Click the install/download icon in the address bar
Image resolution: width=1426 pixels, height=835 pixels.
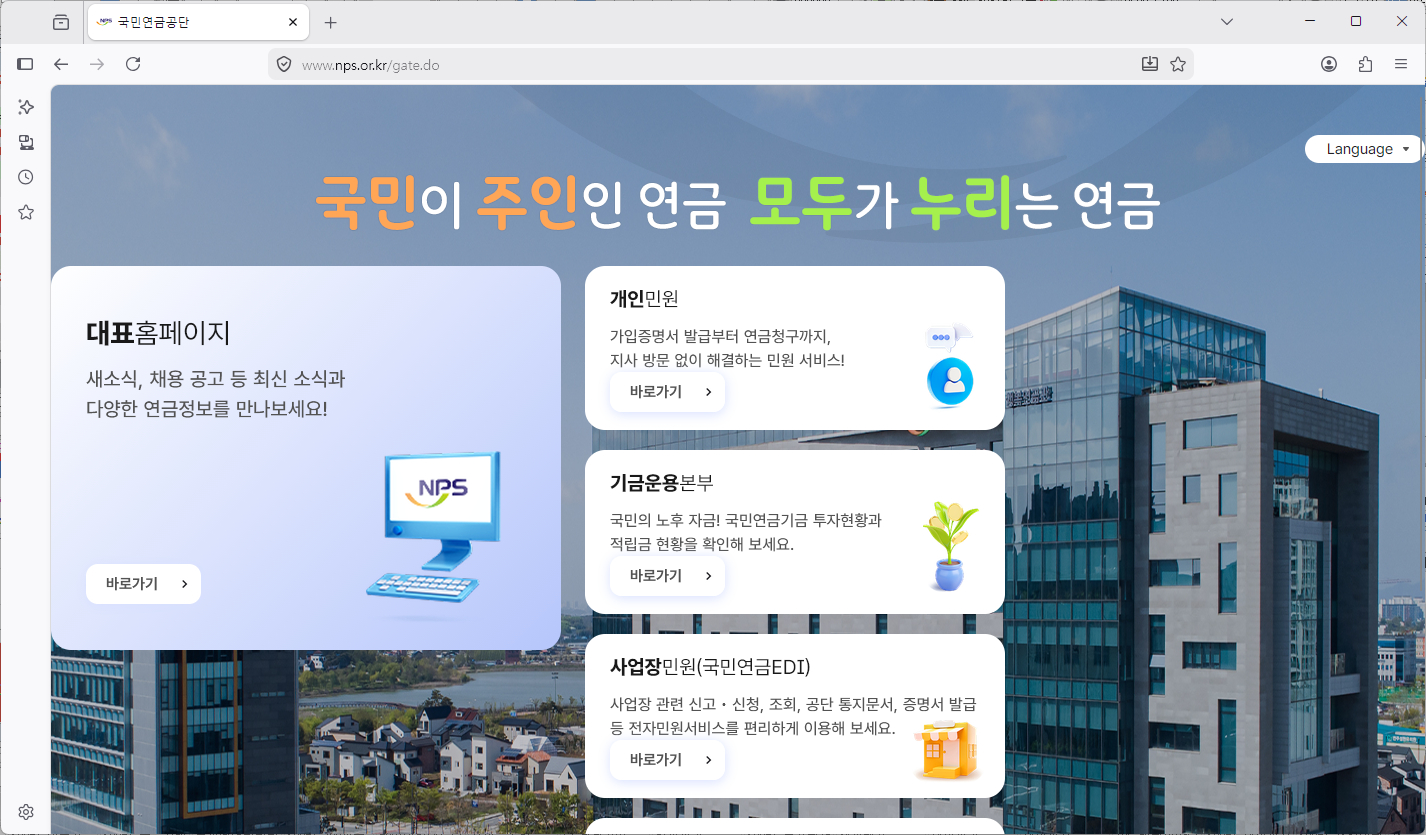point(1150,64)
